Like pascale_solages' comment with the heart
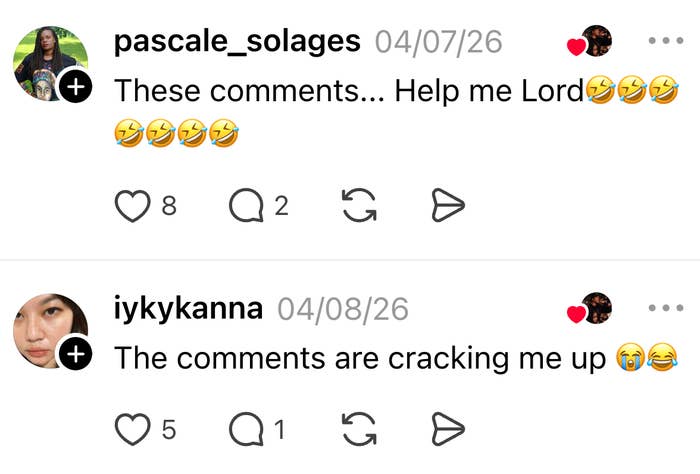Viewport: 700px width, 474px height. 132,206
